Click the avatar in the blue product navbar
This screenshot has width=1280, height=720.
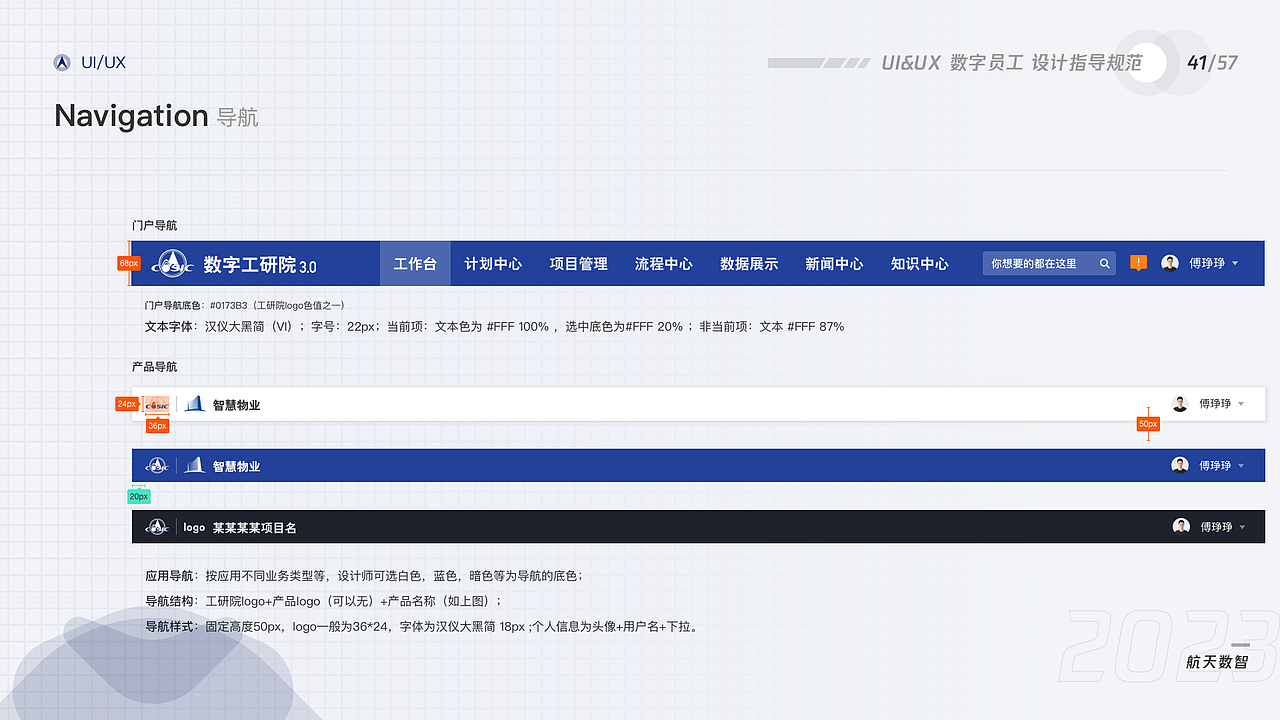[1181, 465]
